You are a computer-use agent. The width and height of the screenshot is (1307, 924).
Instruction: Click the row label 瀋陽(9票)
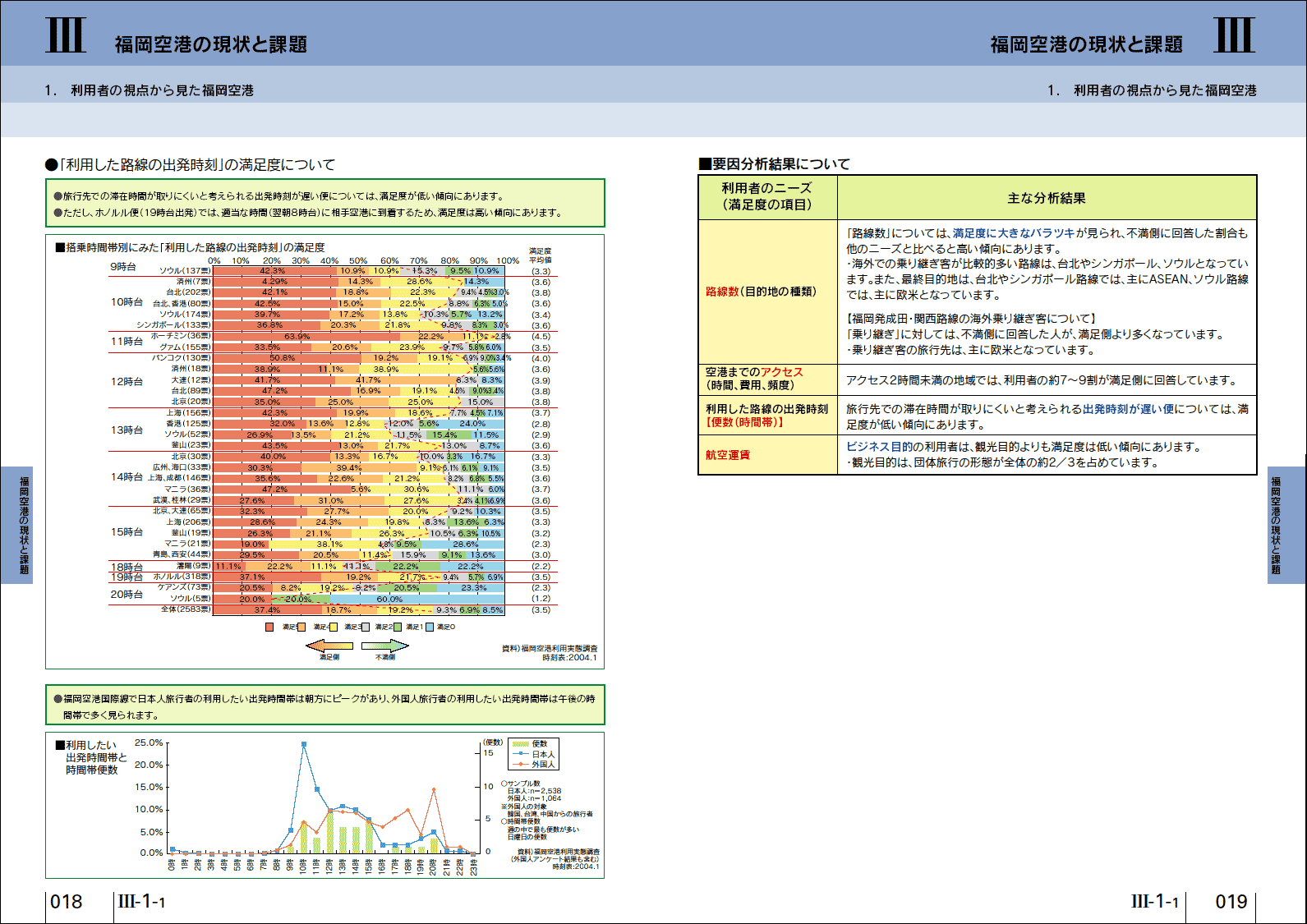194,566
